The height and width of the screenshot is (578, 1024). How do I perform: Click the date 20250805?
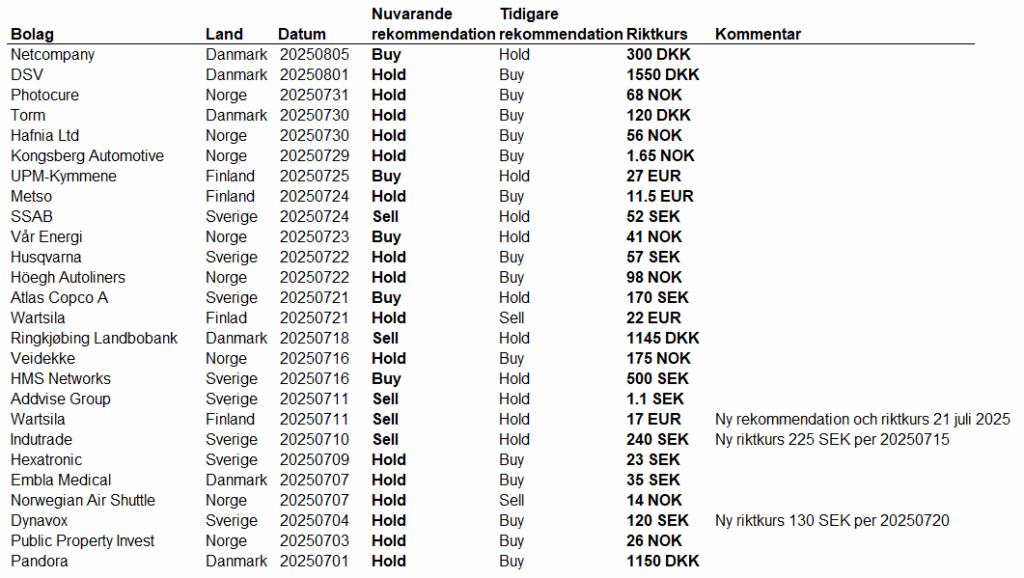click(x=311, y=55)
